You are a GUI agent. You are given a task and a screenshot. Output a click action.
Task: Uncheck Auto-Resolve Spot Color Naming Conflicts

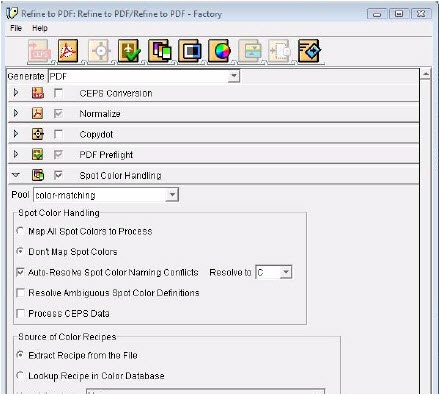point(21,272)
